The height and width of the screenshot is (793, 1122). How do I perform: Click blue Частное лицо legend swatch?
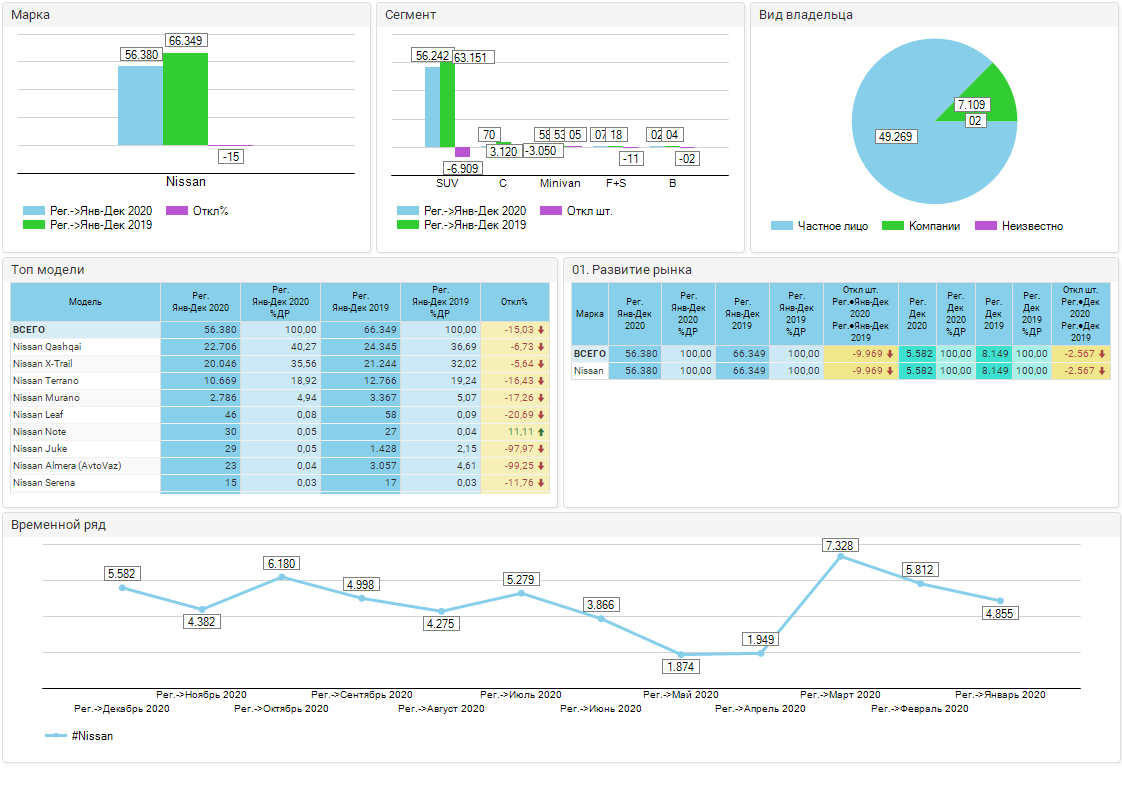782,226
